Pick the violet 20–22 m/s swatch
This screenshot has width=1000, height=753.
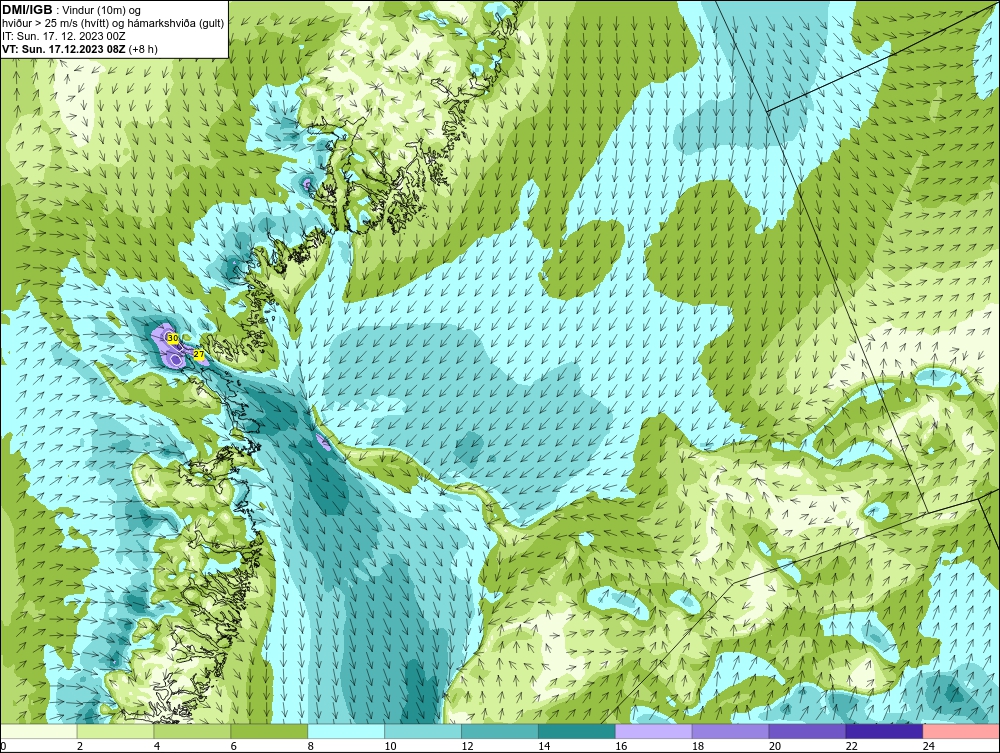(807, 731)
